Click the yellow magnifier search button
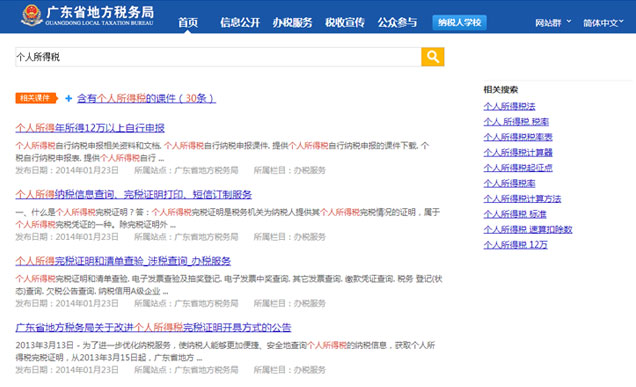 (x=432, y=57)
